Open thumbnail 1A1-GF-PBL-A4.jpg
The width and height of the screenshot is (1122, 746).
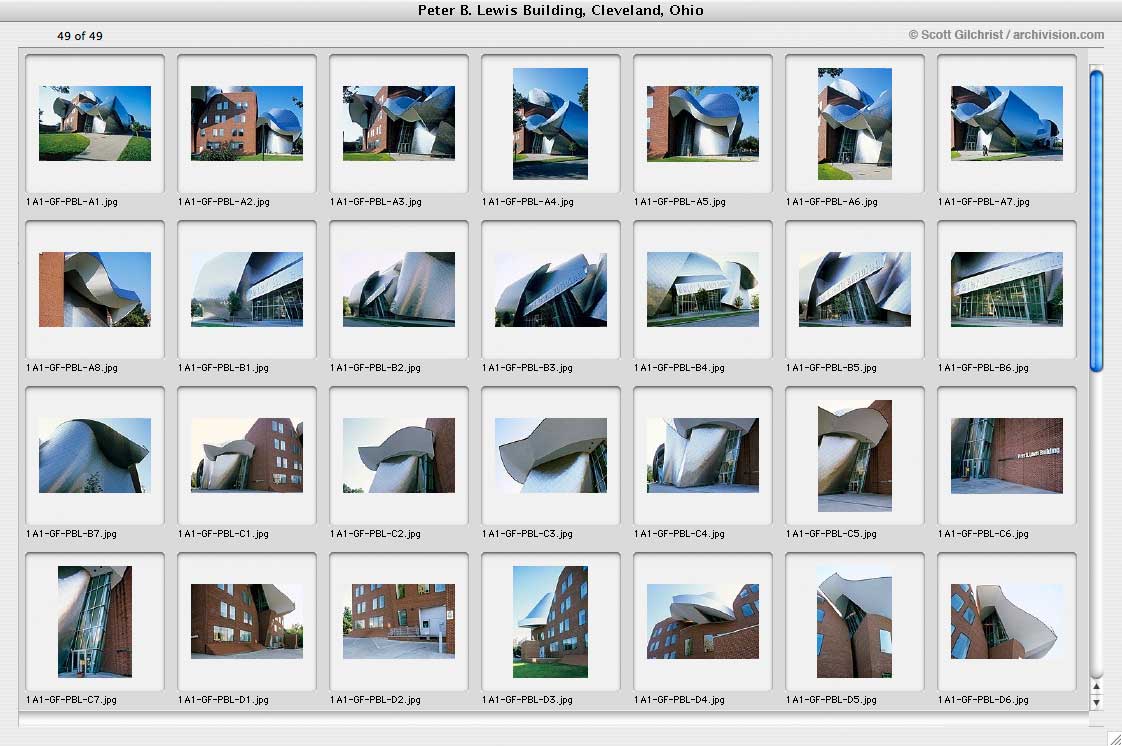(x=550, y=124)
